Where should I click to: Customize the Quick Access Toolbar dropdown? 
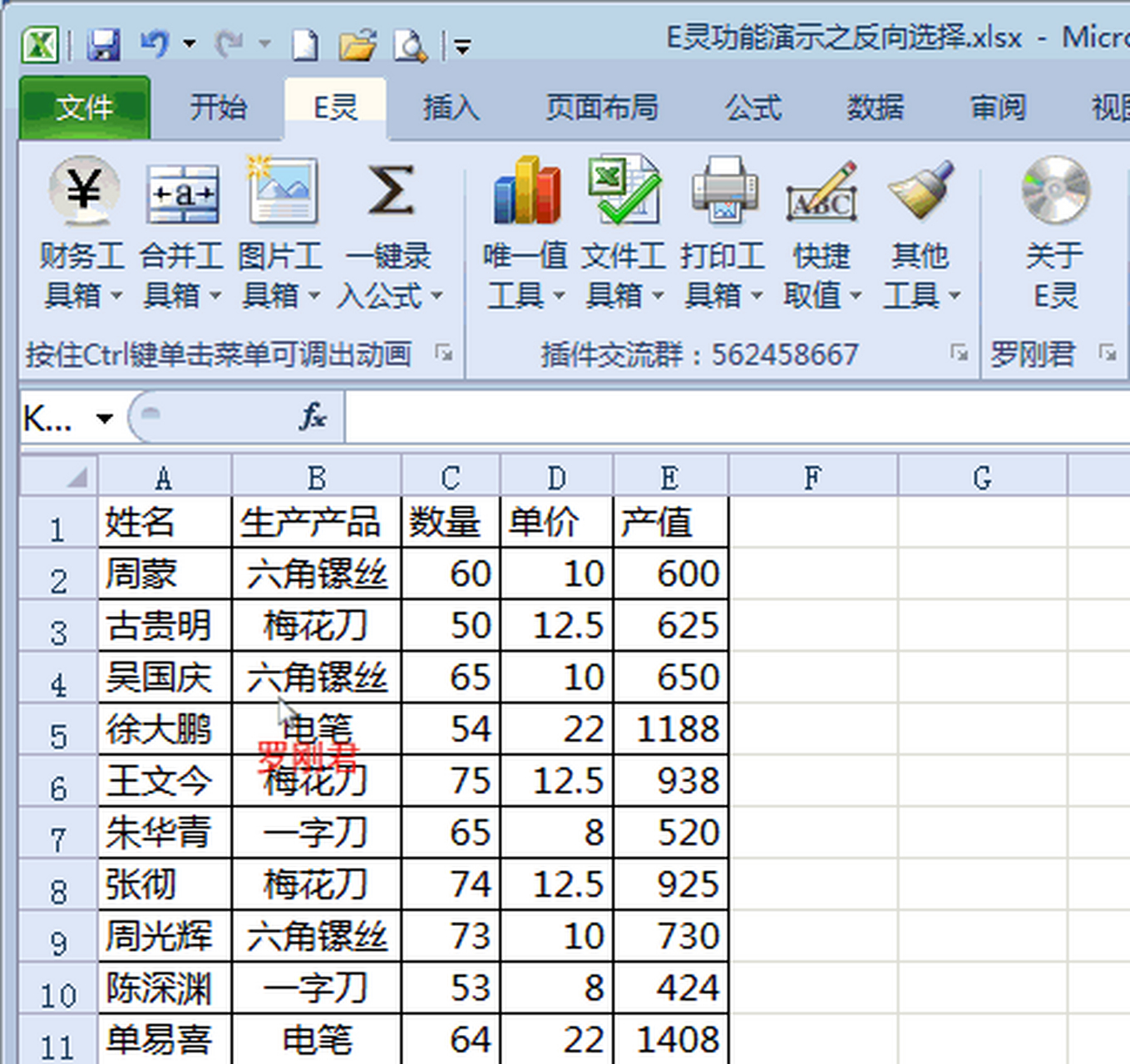click(x=462, y=47)
